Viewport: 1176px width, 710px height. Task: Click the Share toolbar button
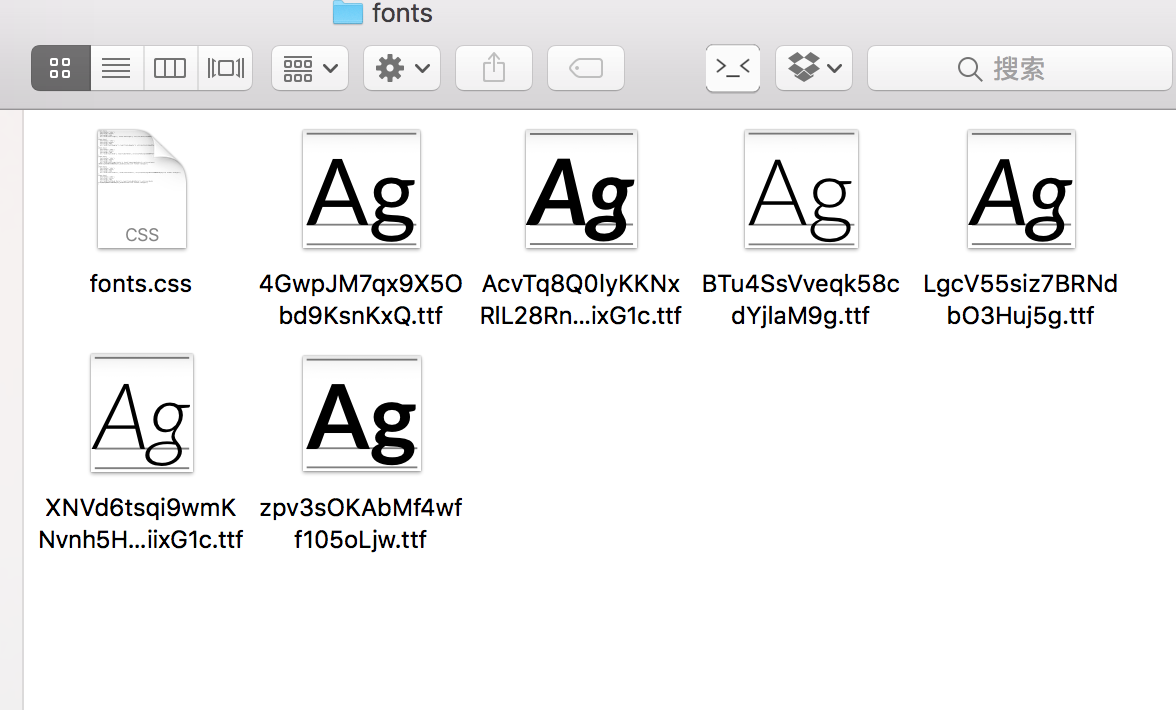493,68
